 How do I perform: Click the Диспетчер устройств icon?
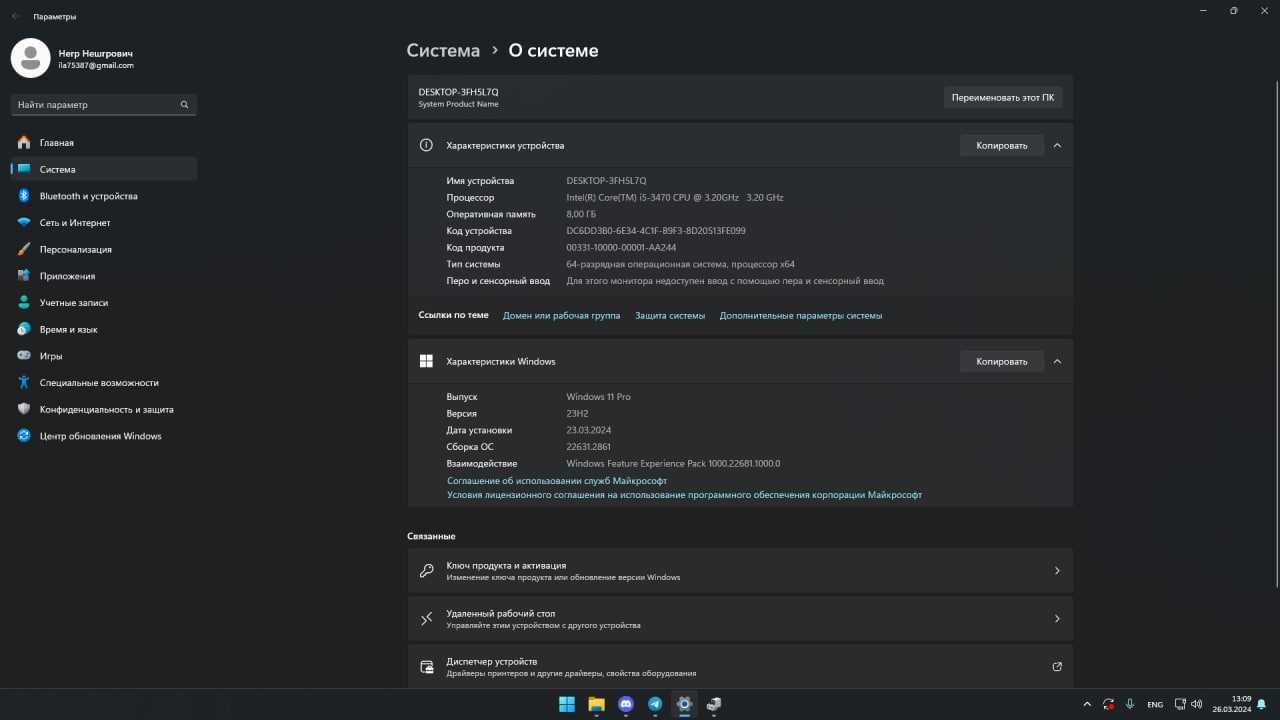pyautogui.click(x=426, y=667)
